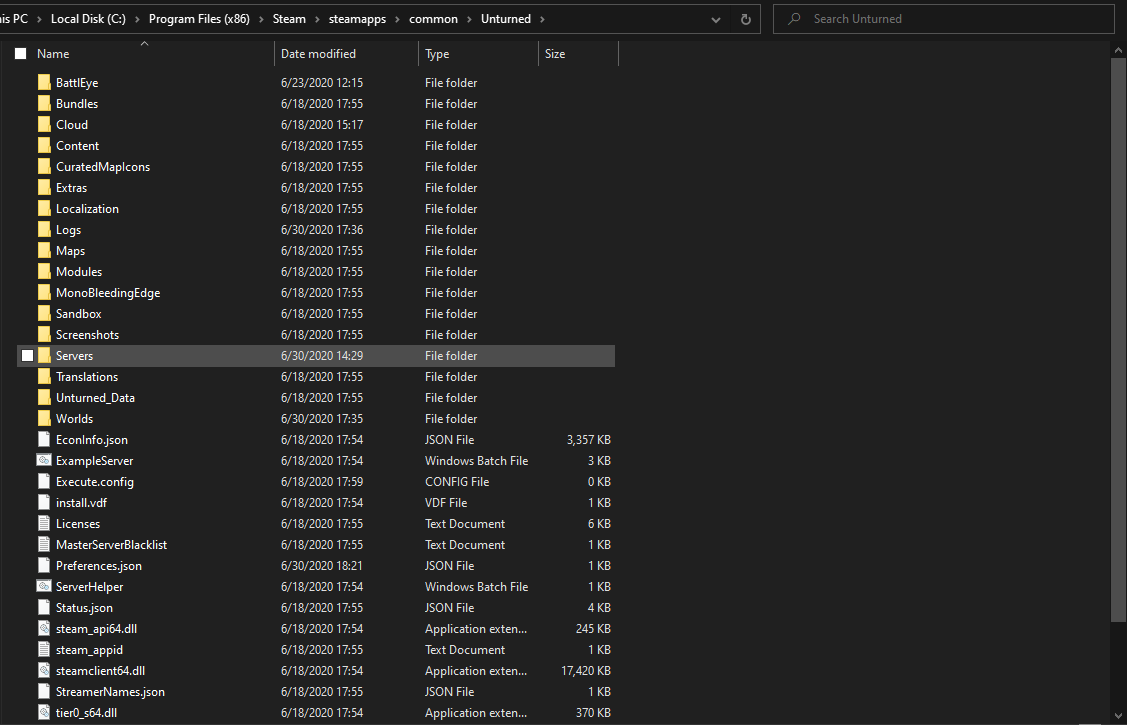This screenshot has height=725, width=1127.
Task: Click the MonoBleedingEdge folder icon
Action: click(44, 292)
